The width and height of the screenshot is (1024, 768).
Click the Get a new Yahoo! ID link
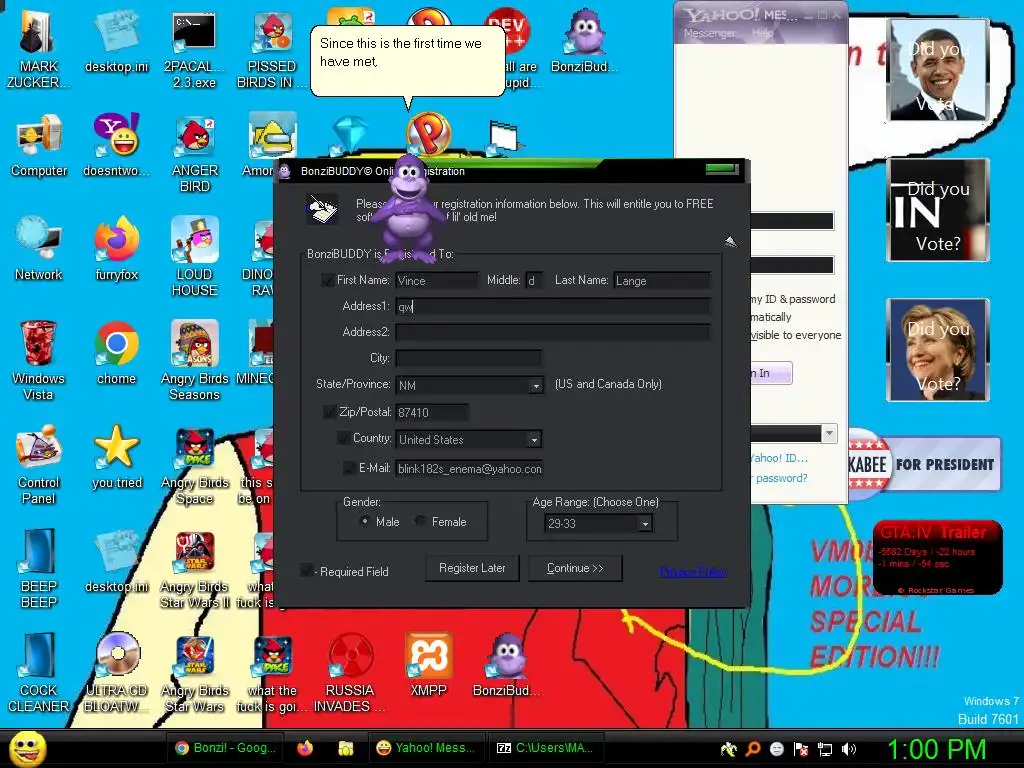pyautogui.click(x=780, y=458)
